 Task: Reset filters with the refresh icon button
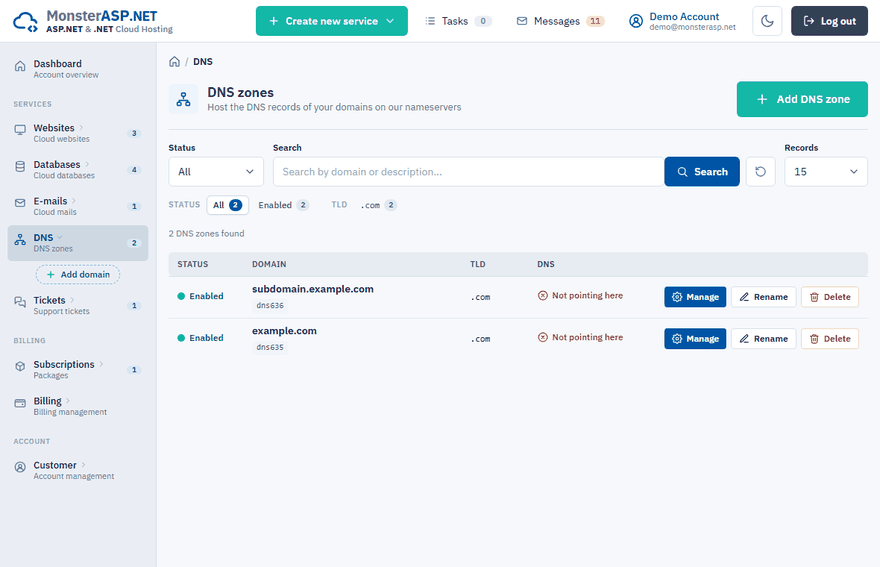click(x=760, y=172)
